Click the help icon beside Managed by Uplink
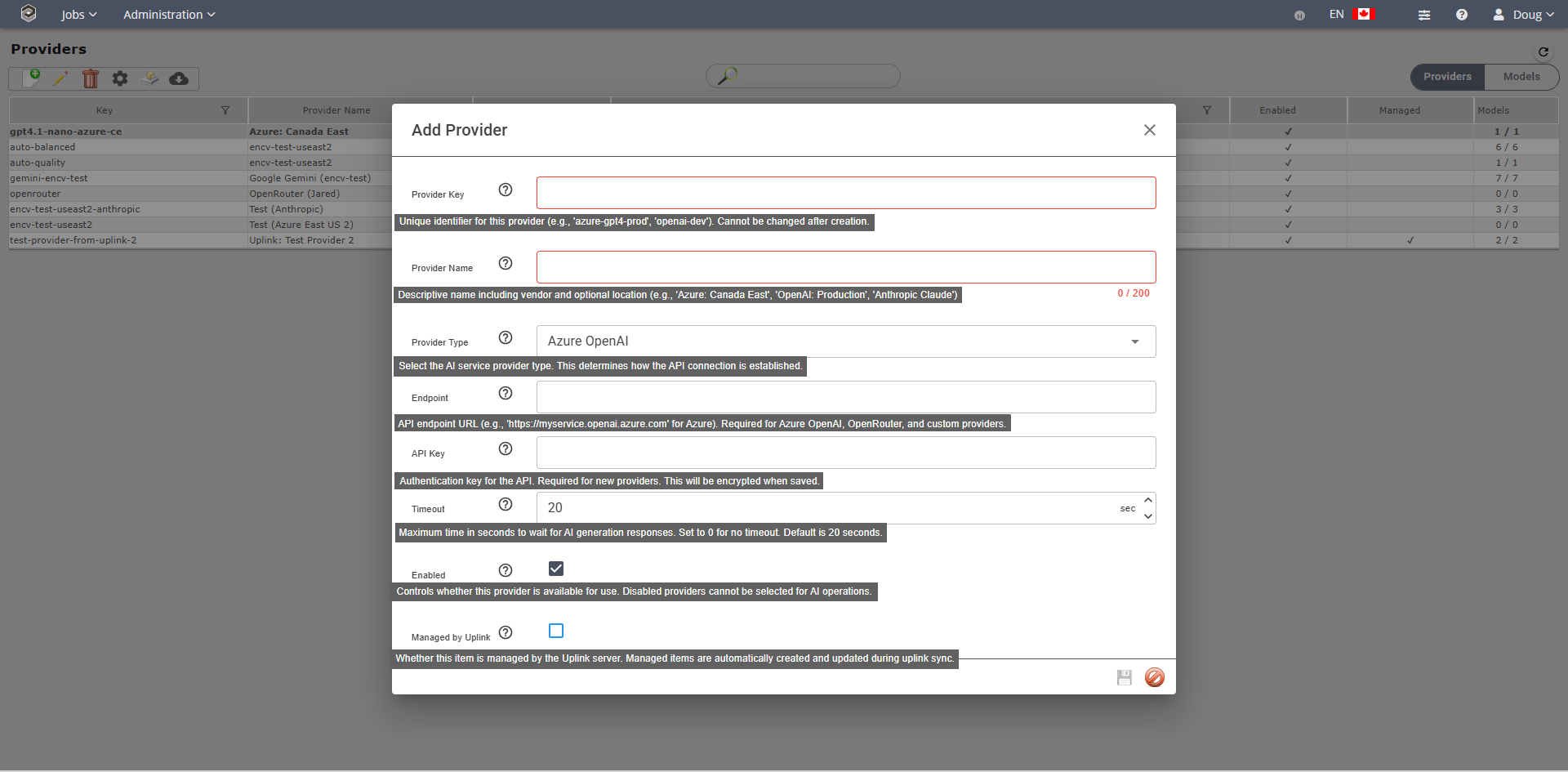This screenshot has height=772, width=1568. coord(506,632)
